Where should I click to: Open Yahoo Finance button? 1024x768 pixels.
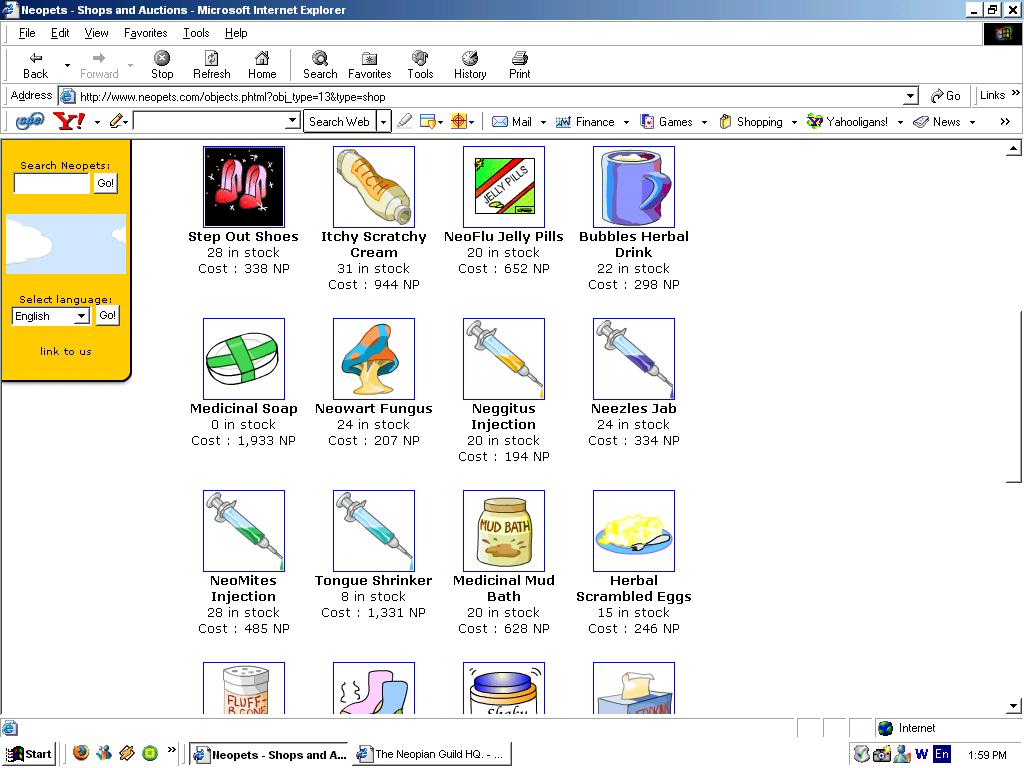point(585,121)
